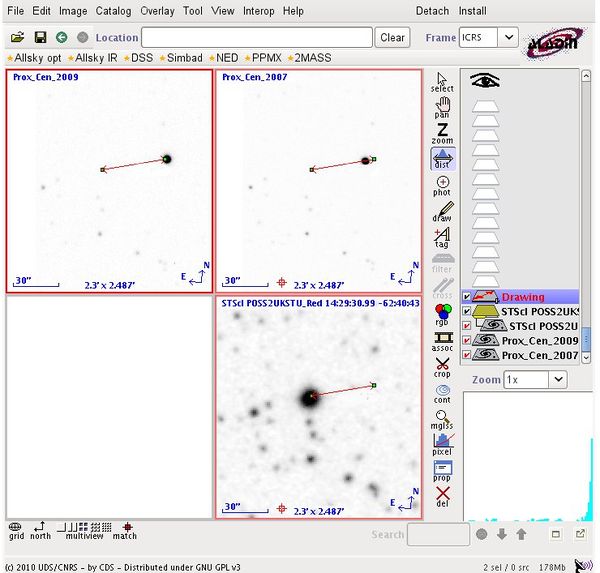
Task: Open the cont contour tool
Action: (442, 393)
